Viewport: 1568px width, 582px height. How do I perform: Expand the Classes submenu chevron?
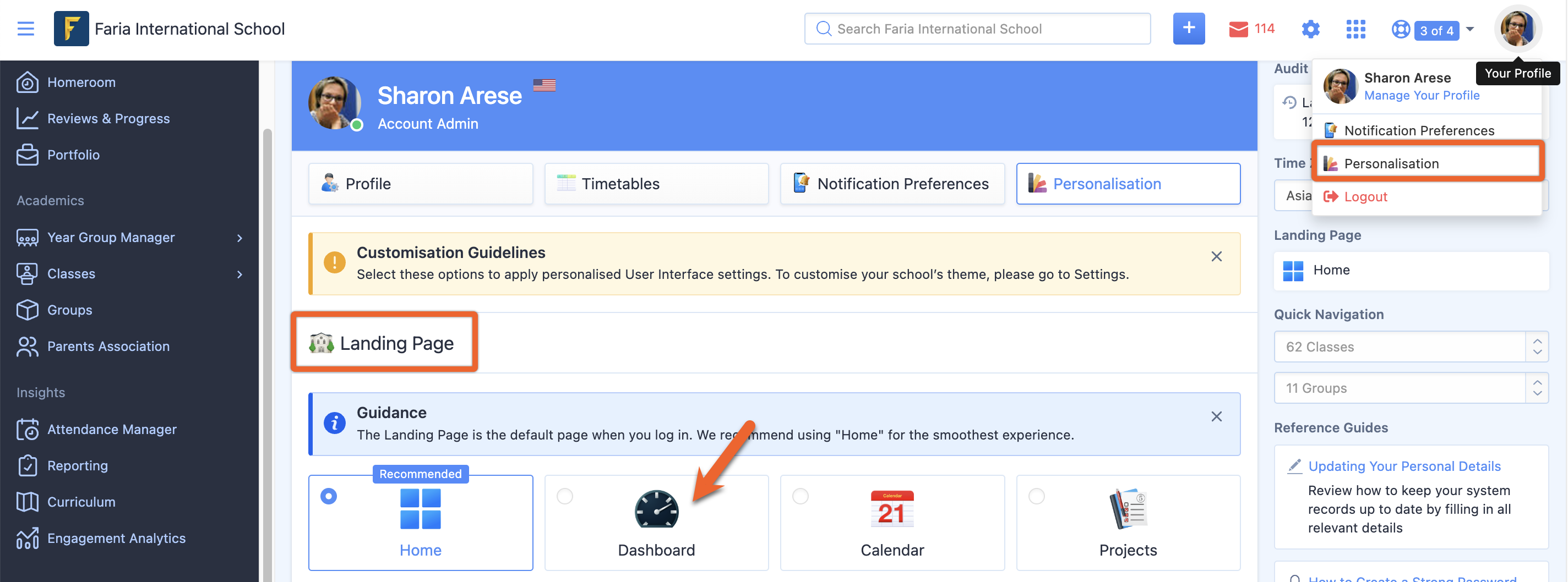[x=239, y=274]
